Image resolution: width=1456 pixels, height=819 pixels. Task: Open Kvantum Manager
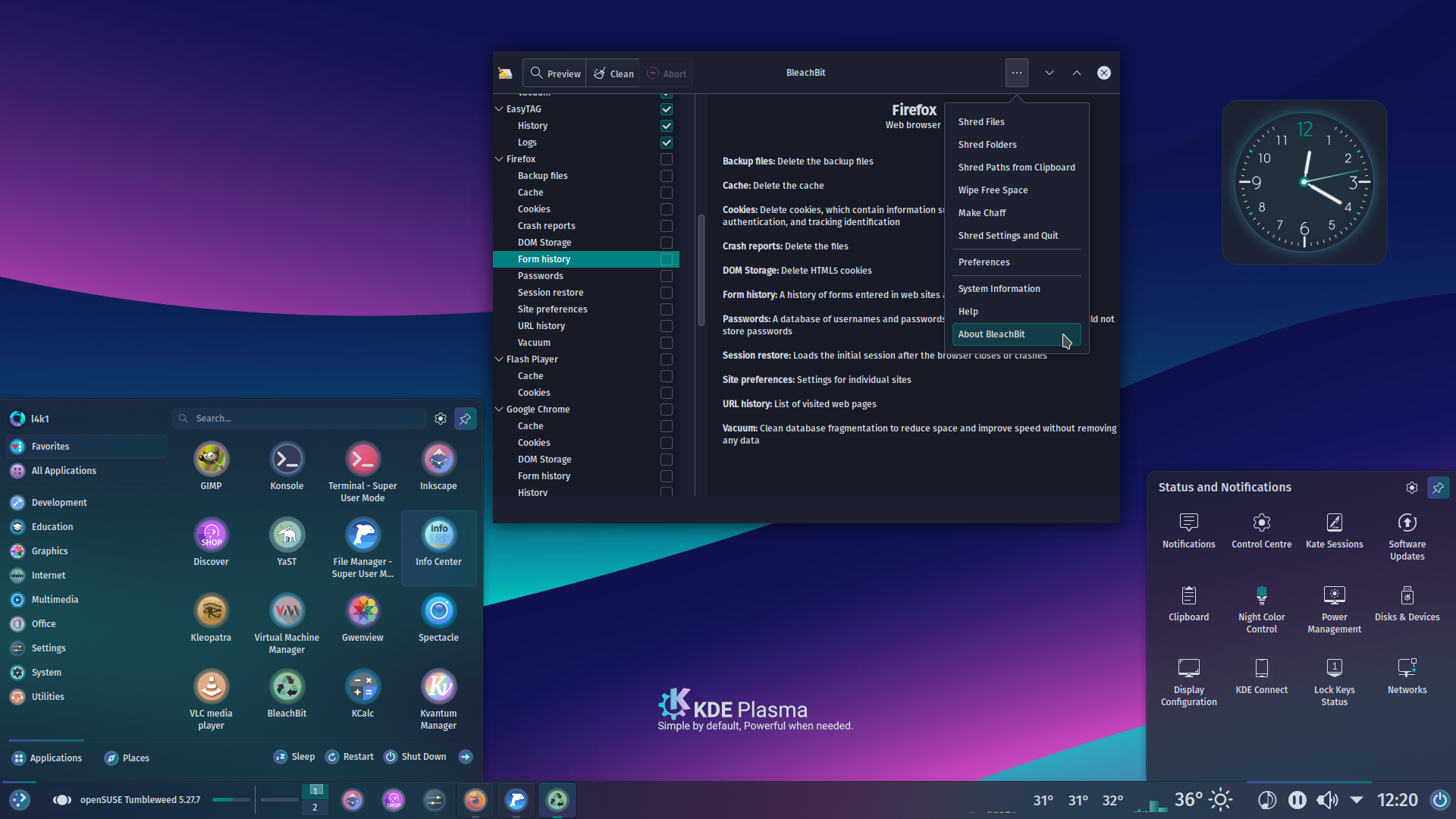point(438,699)
